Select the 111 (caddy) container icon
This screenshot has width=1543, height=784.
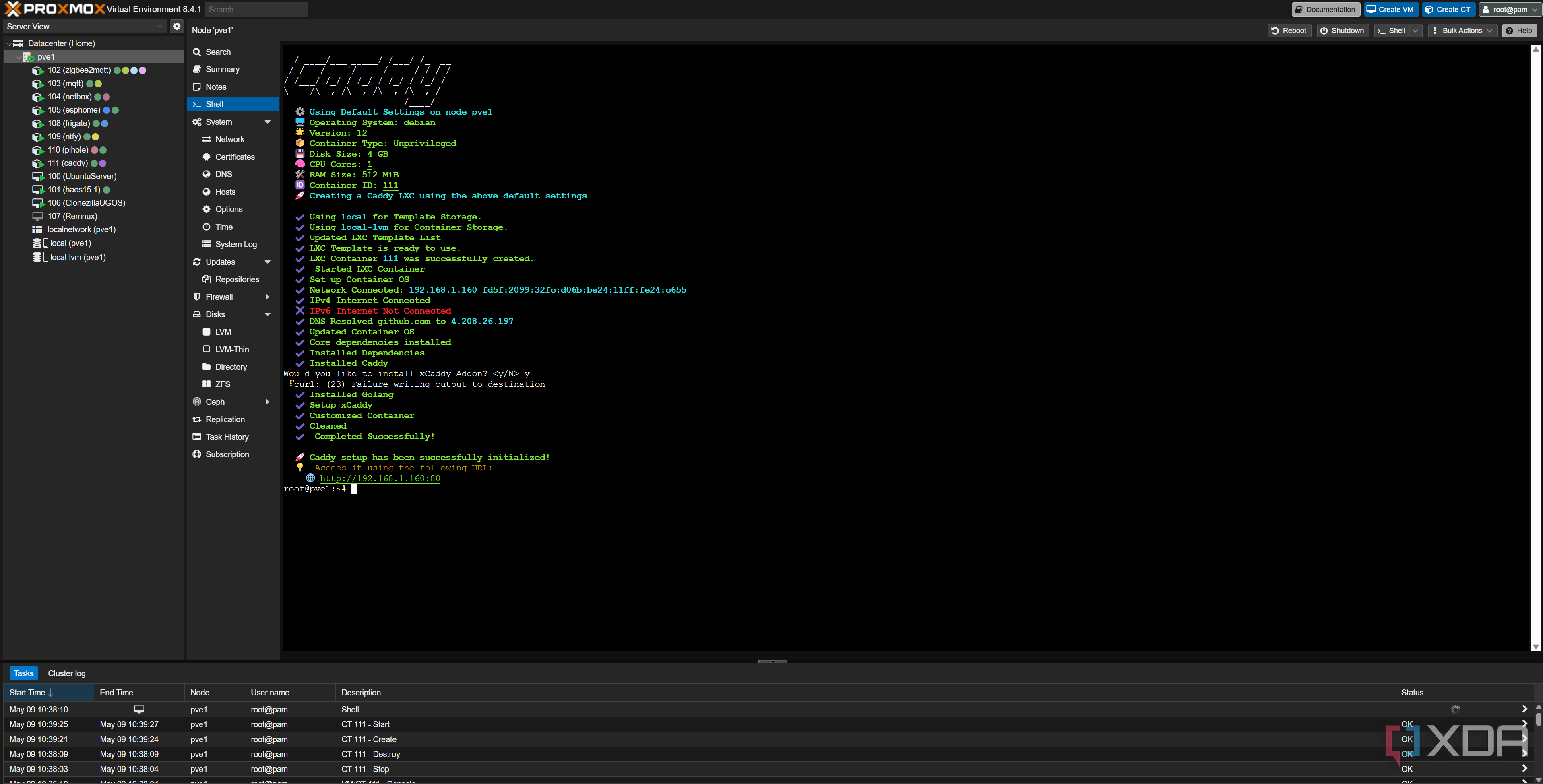click(x=38, y=163)
